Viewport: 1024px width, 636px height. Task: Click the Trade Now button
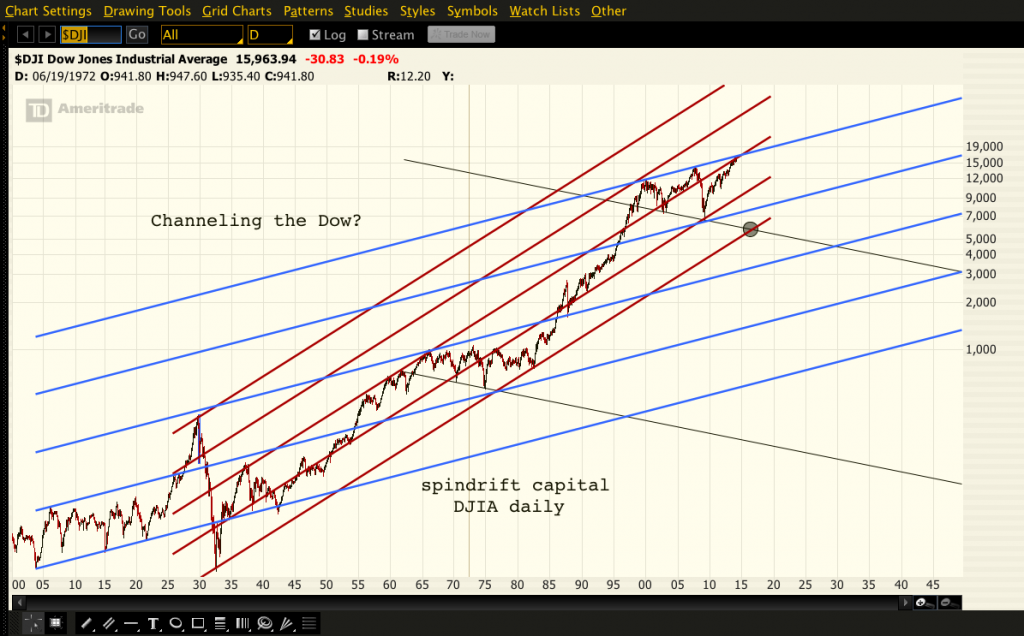461,35
